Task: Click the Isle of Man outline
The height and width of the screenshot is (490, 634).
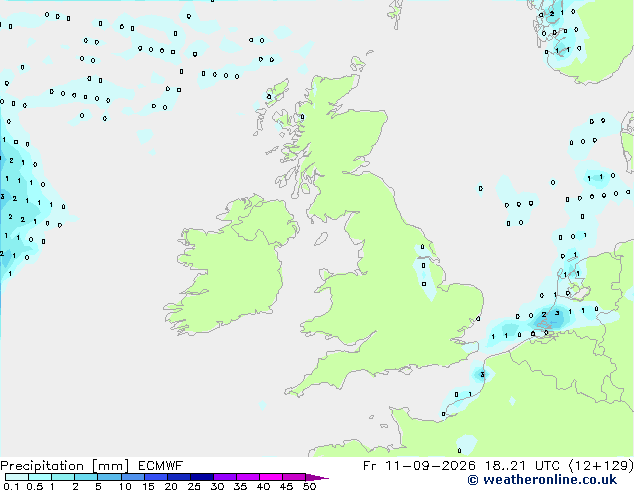Action: pyautogui.click(x=321, y=239)
